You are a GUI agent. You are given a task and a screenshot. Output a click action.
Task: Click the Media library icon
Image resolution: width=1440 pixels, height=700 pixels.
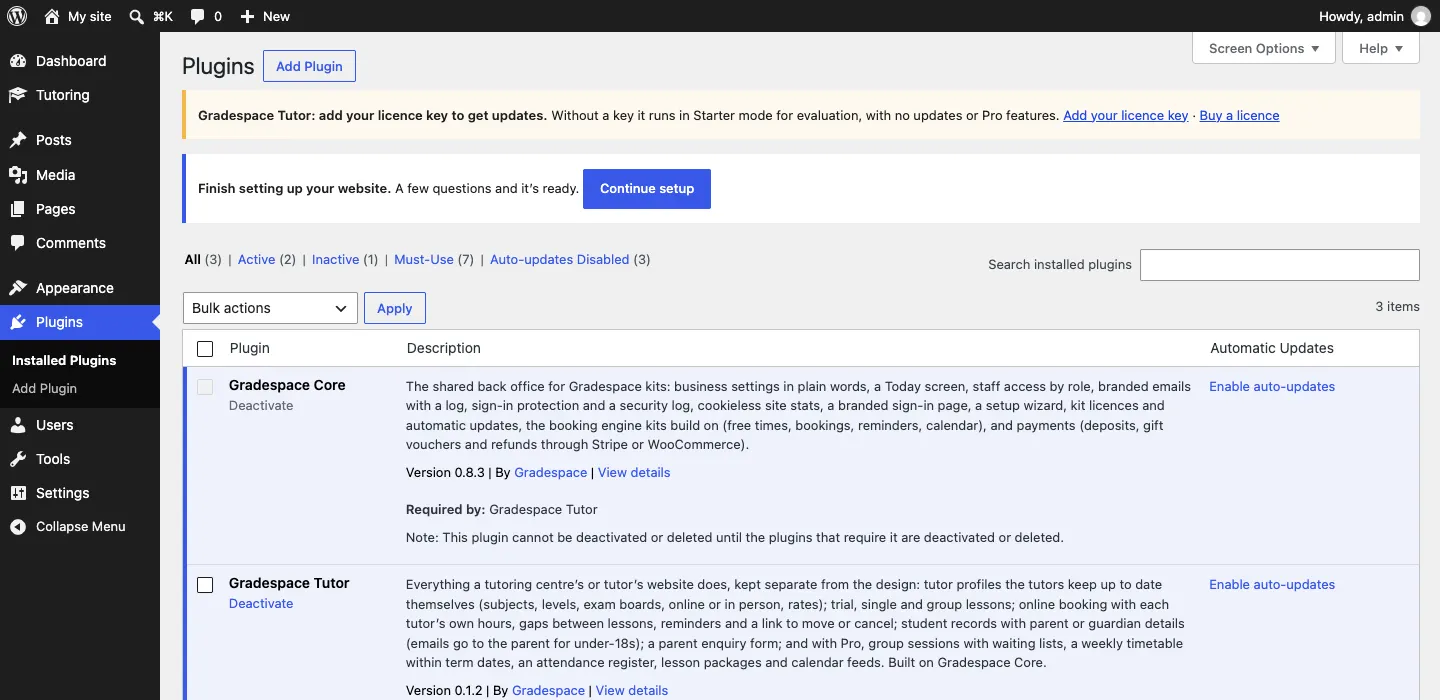point(18,175)
